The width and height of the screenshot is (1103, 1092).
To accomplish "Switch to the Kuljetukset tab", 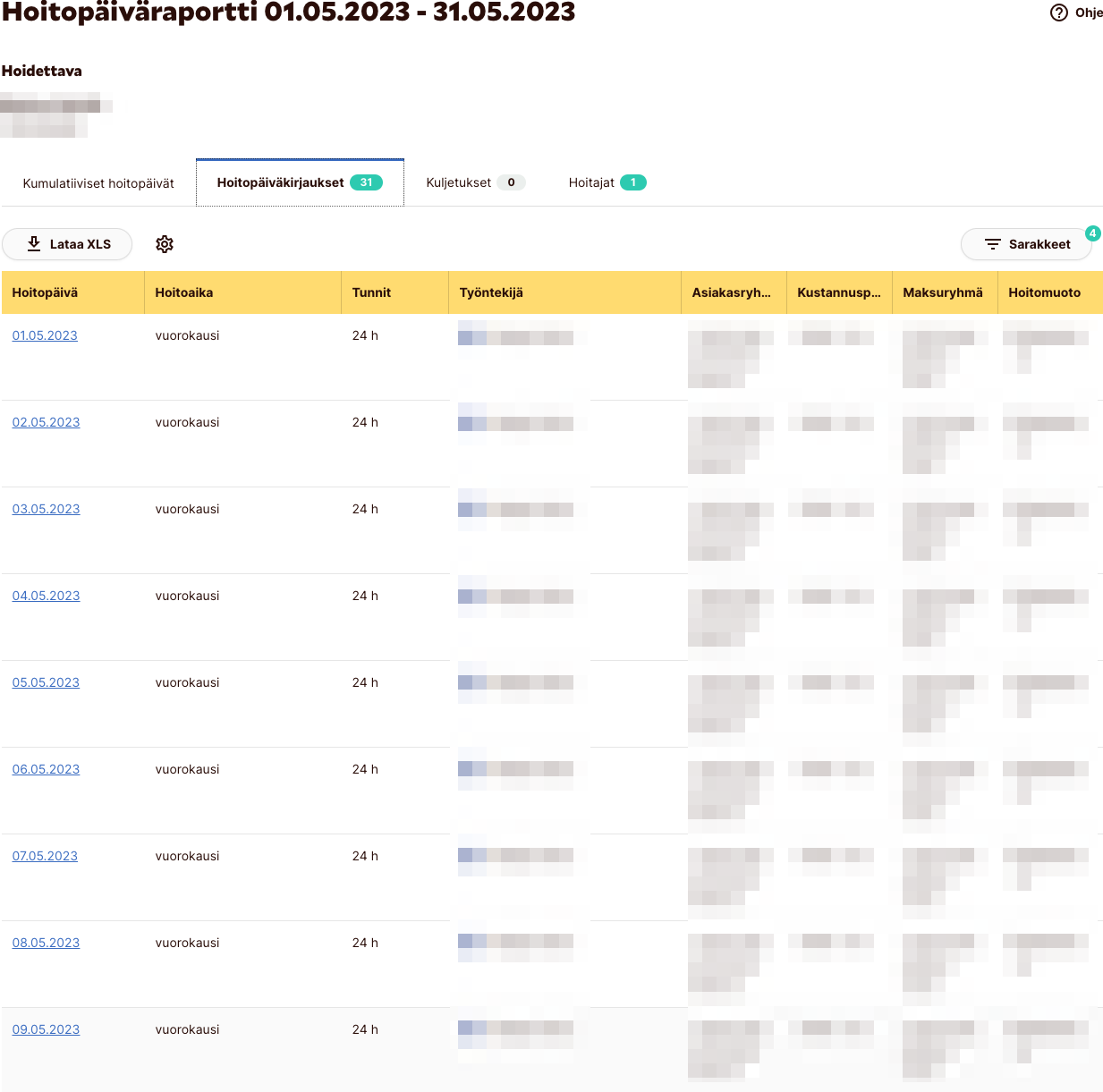I will click(475, 182).
